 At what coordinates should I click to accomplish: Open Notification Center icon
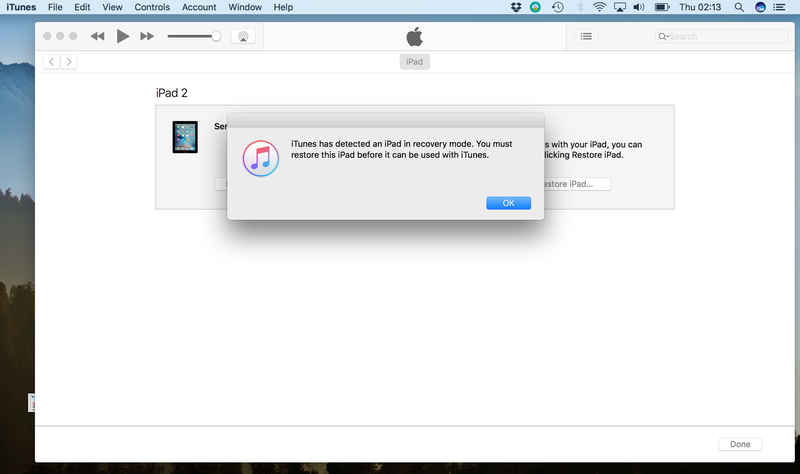[779, 7]
